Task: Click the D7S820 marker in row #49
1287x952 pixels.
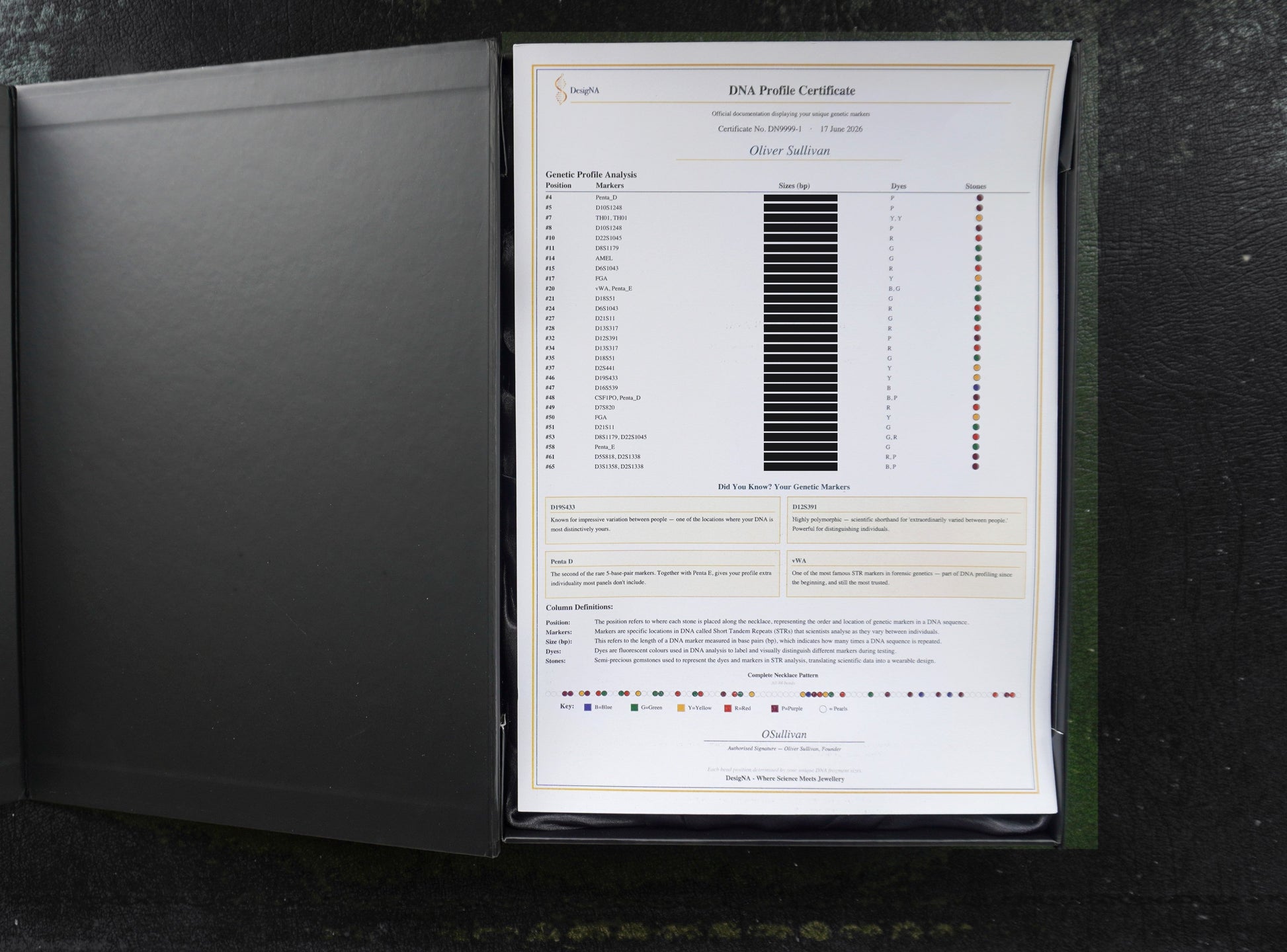Action: (x=604, y=407)
